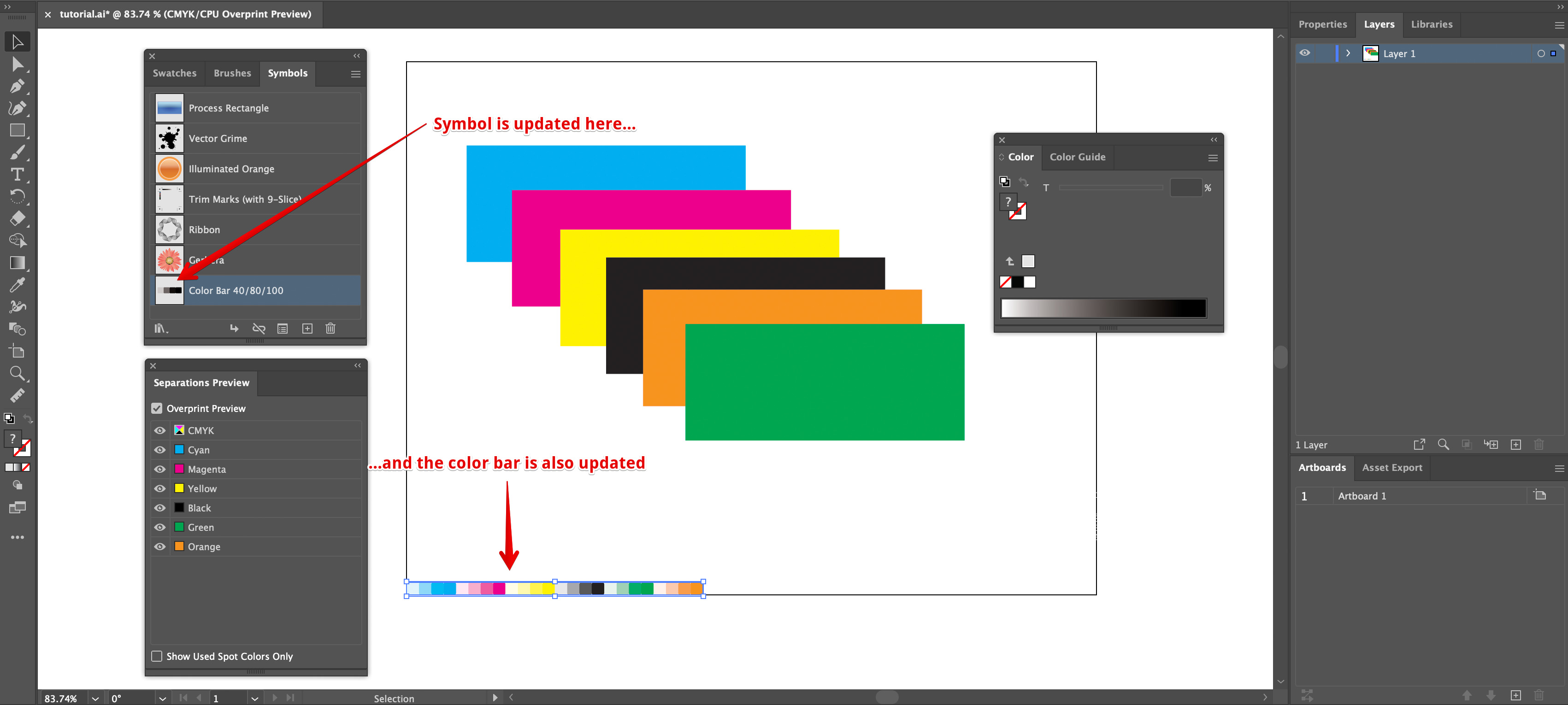Open the Symbols panel flyout menu
Image resolution: width=1568 pixels, height=705 pixels.
355,73
